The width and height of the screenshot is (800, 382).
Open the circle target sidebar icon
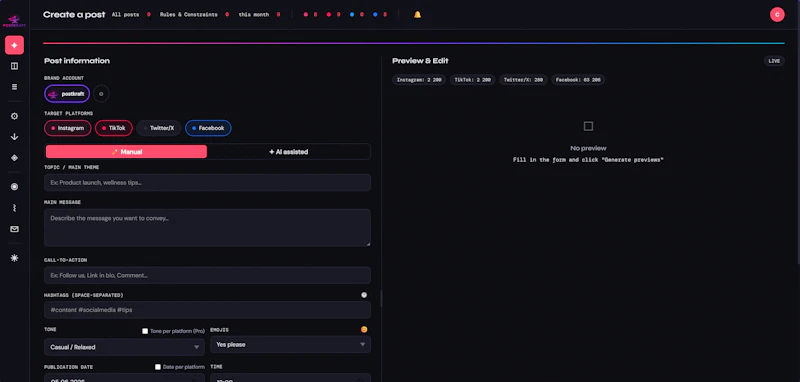[x=14, y=187]
